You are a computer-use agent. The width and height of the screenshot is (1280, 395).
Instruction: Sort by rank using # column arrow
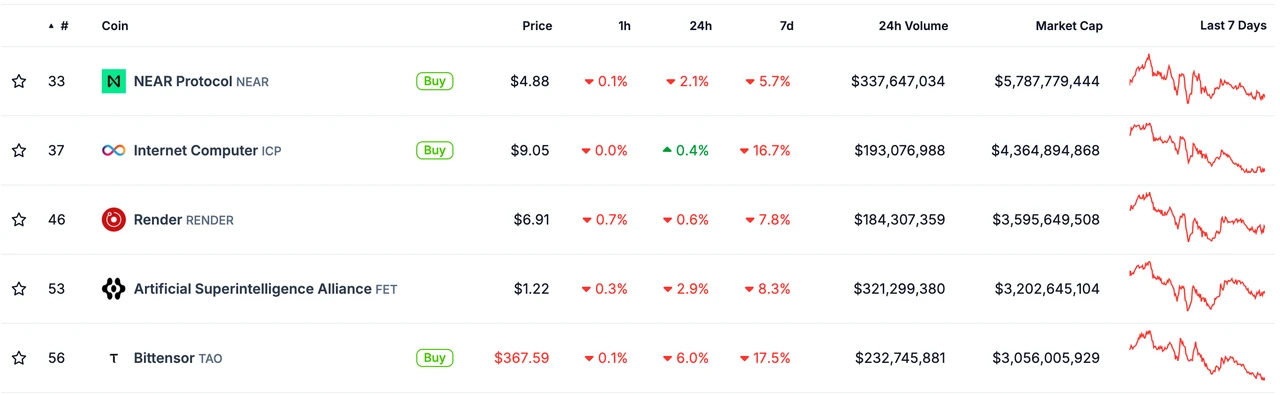coord(58,26)
